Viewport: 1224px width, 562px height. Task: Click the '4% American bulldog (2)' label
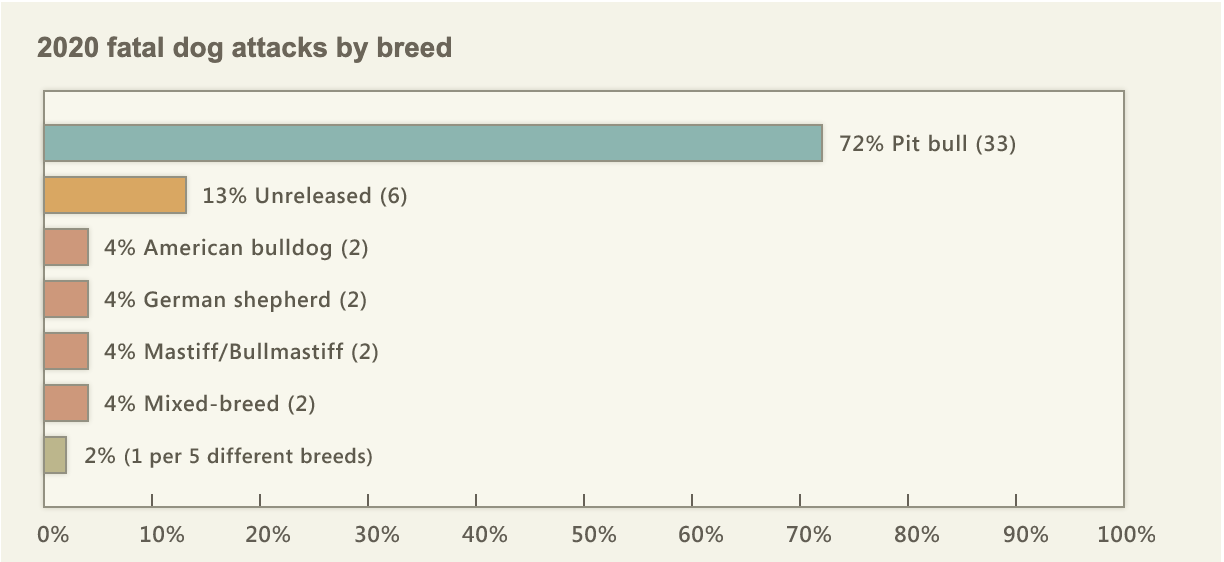tap(236, 248)
